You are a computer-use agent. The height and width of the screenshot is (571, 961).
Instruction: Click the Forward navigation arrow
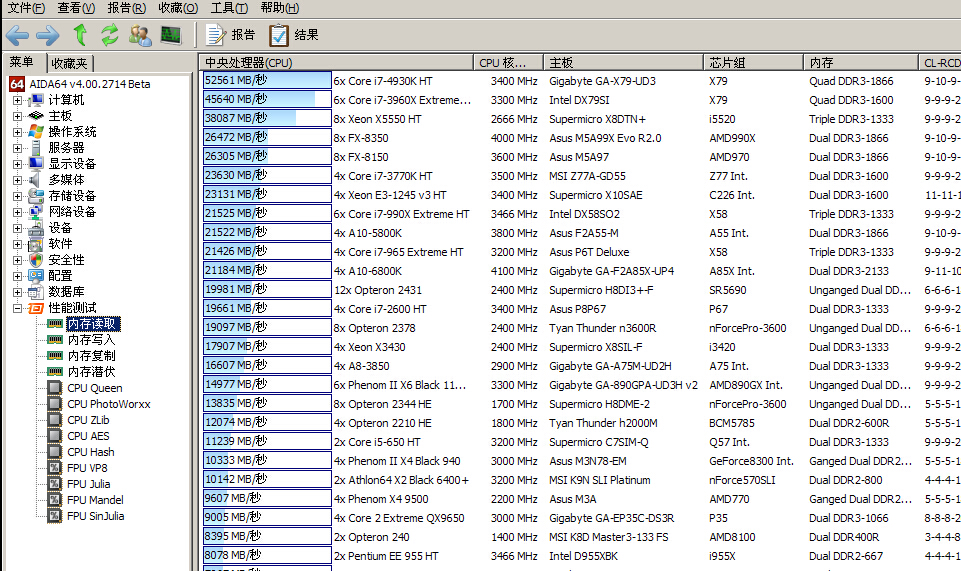(48, 35)
